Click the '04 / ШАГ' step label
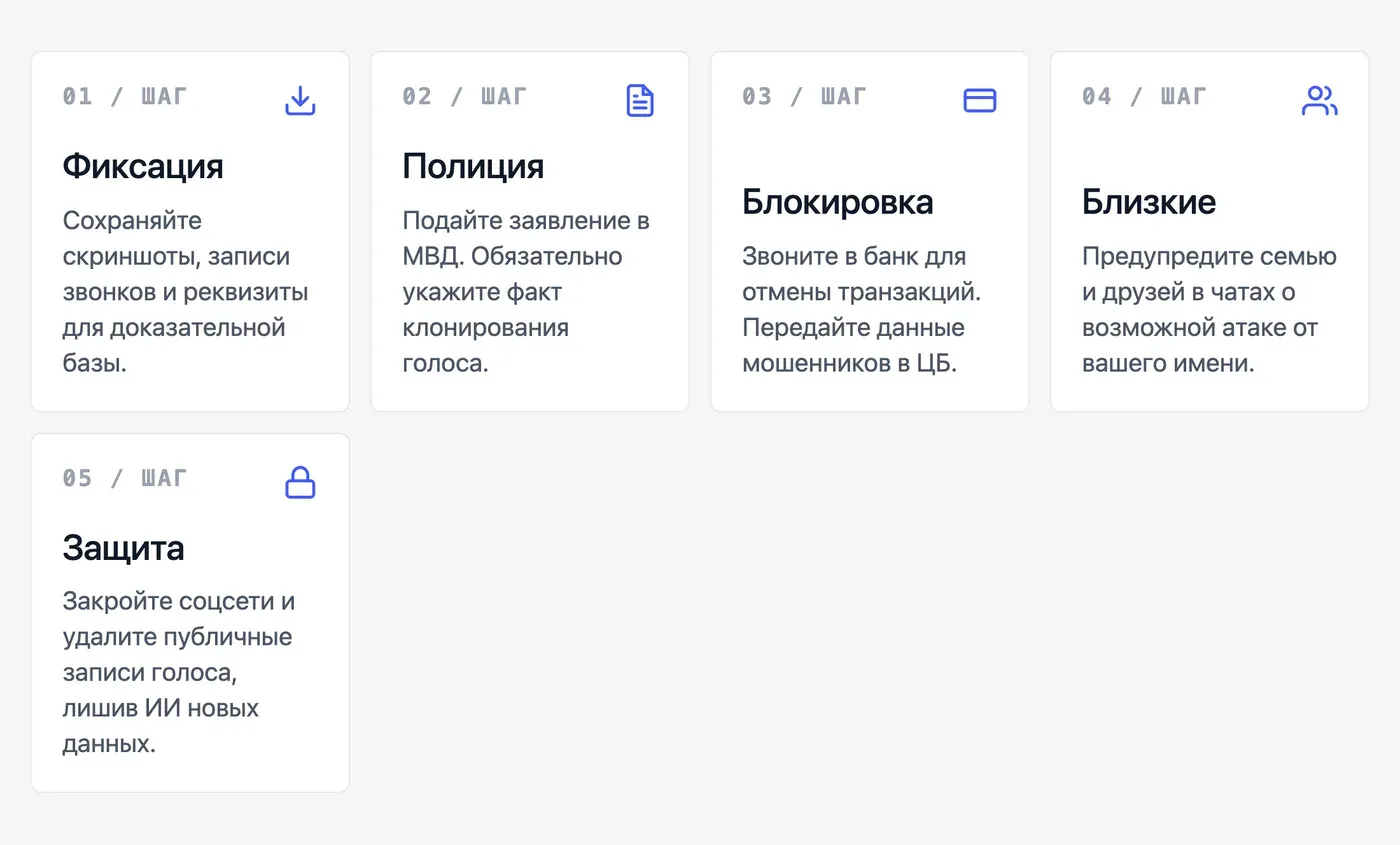The image size is (1400, 845). coord(1145,97)
